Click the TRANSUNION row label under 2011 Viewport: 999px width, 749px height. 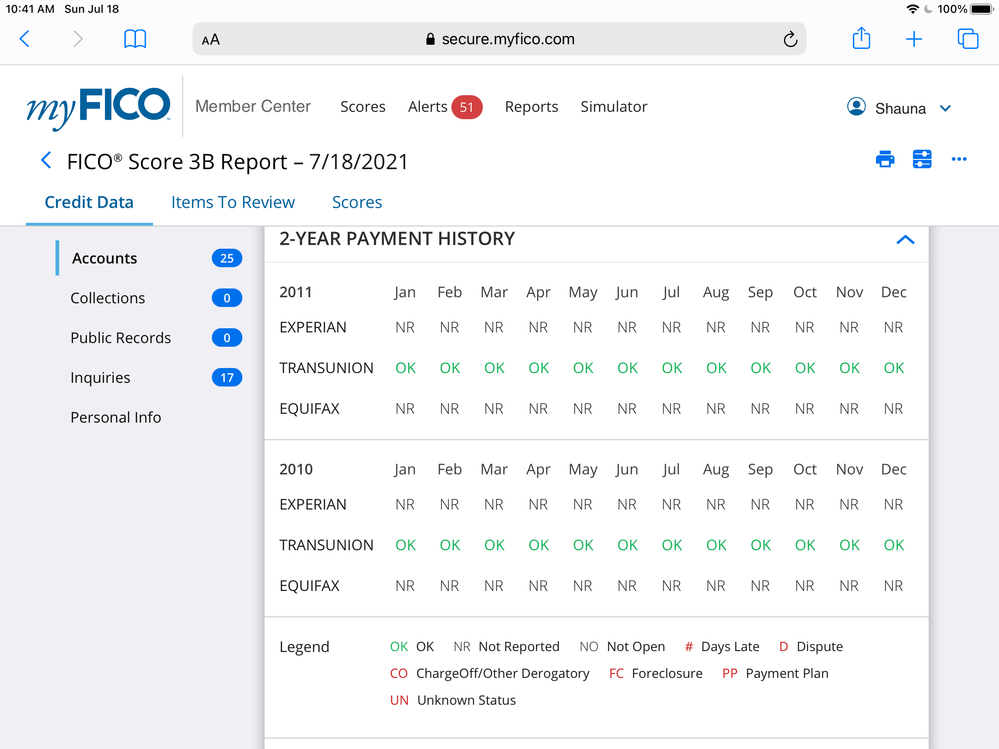(x=326, y=368)
